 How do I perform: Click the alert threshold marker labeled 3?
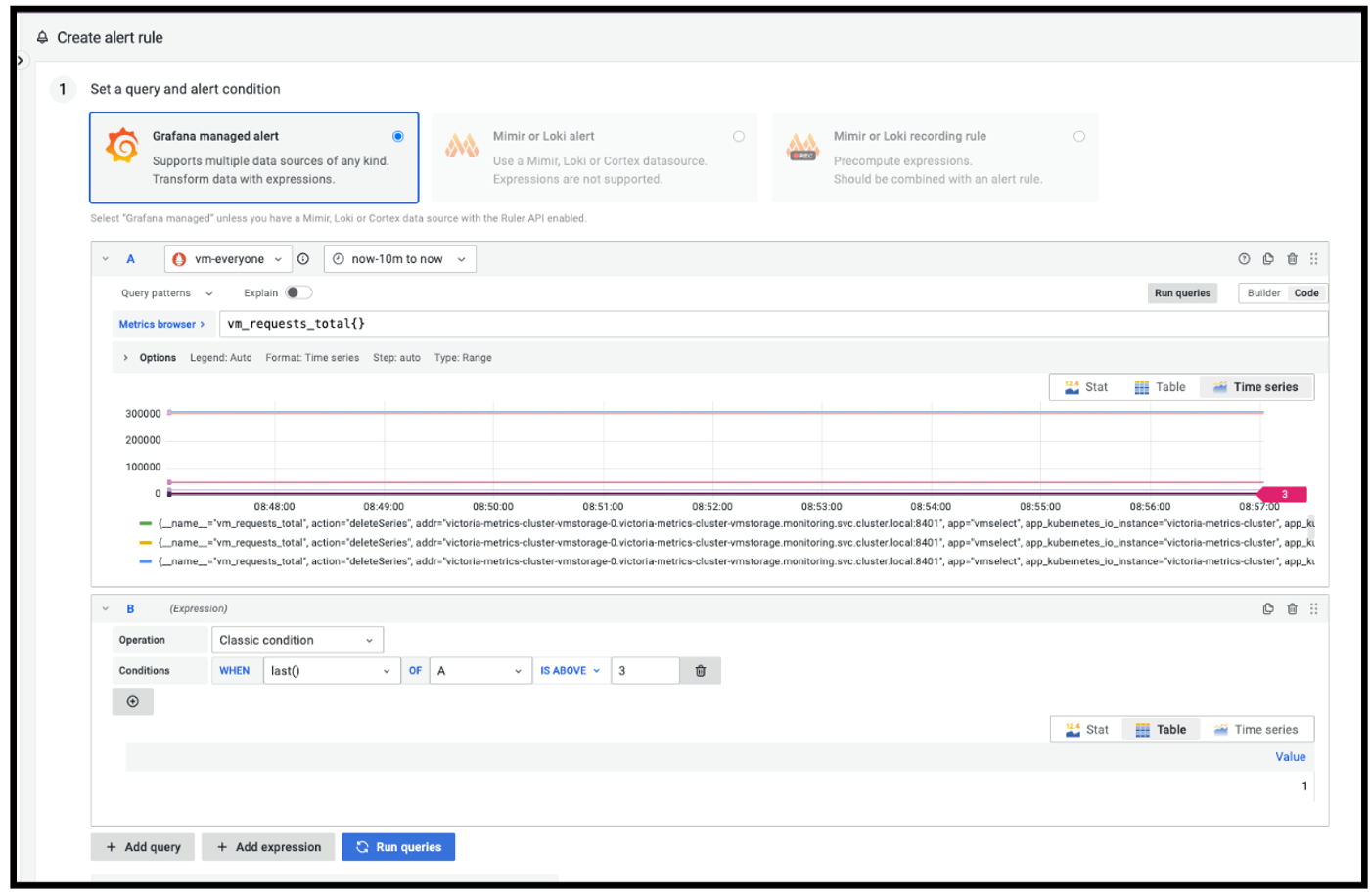tap(1283, 494)
